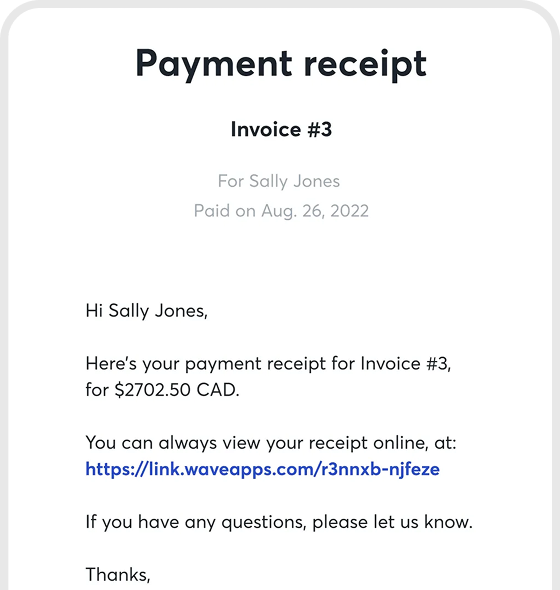Click Invoice #3 in the body sentence
The height and width of the screenshot is (590, 560).
[406, 364]
